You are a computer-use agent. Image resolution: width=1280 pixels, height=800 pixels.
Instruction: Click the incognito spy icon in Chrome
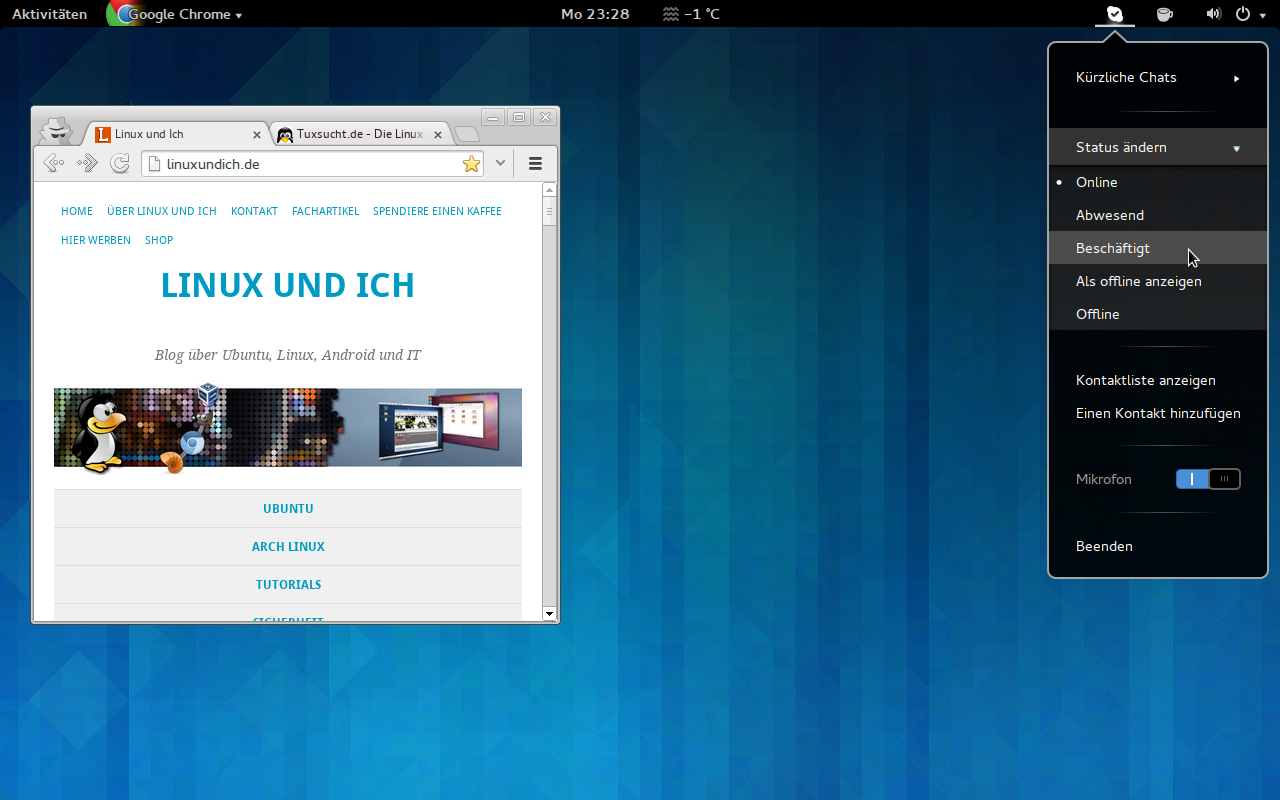(x=56, y=130)
